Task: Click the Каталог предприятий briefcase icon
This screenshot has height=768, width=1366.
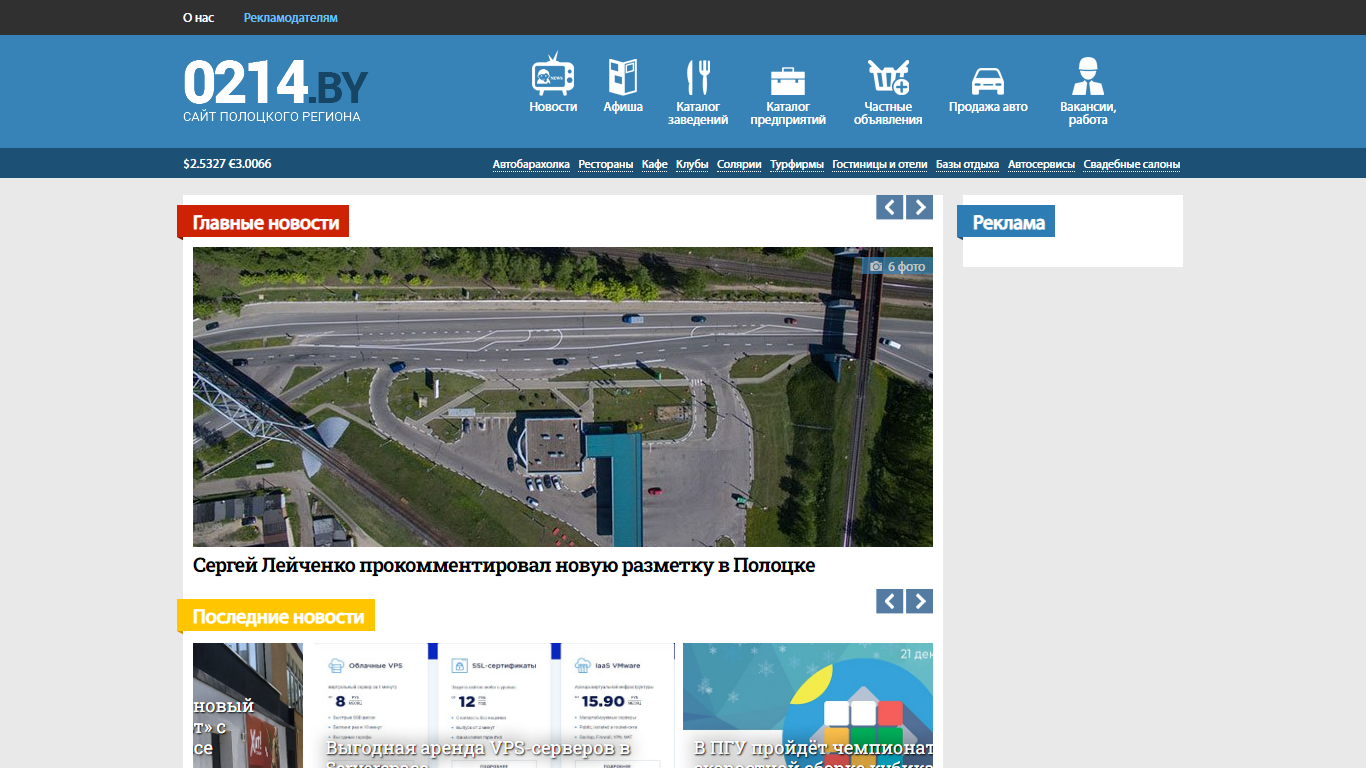Action: tap(788, 80)
